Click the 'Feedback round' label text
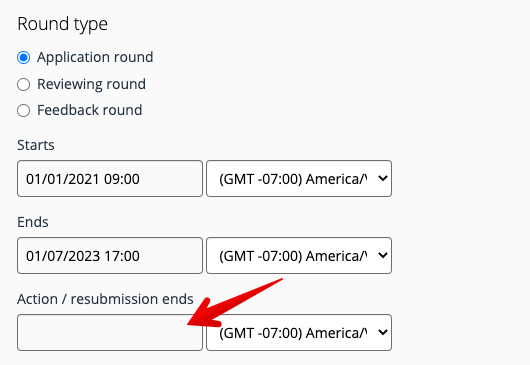 90,110
